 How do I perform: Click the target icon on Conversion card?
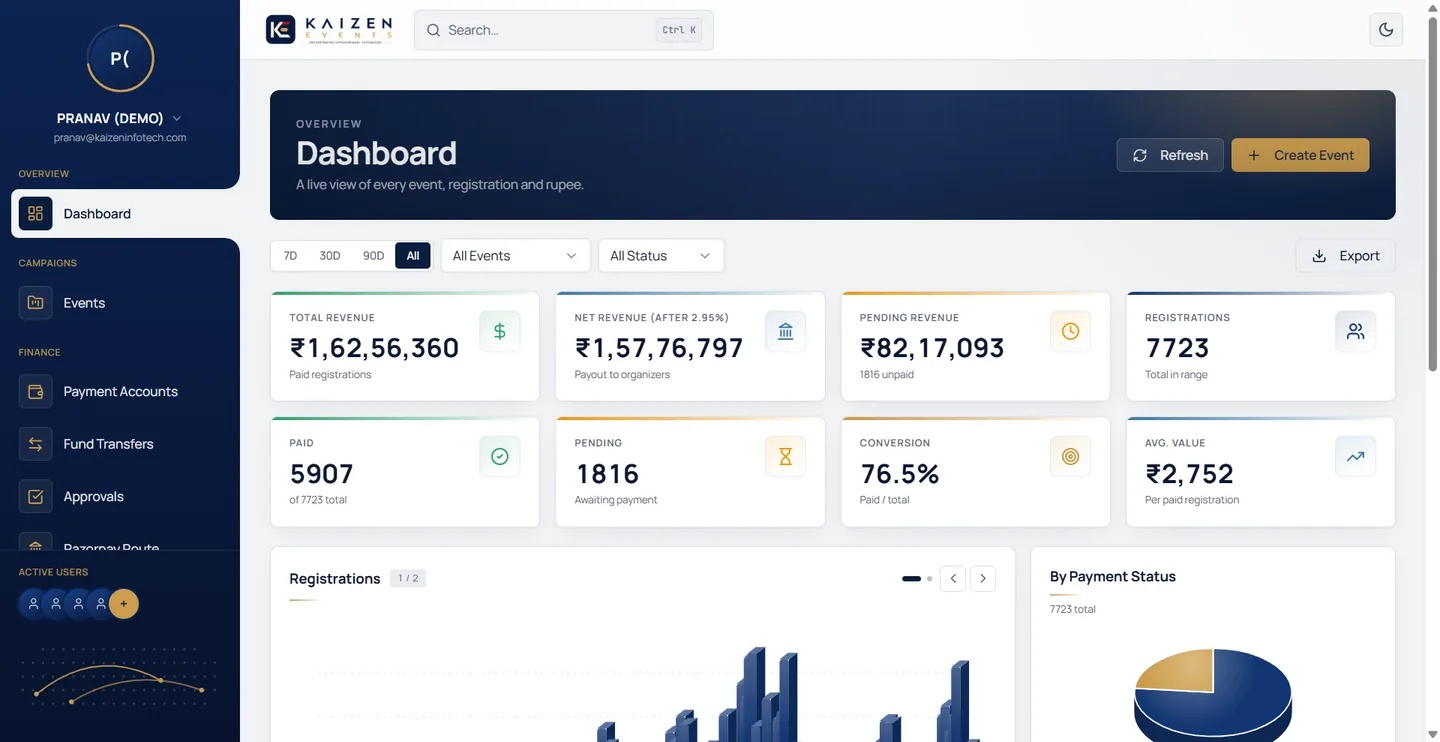click(x=1070, y=456)
